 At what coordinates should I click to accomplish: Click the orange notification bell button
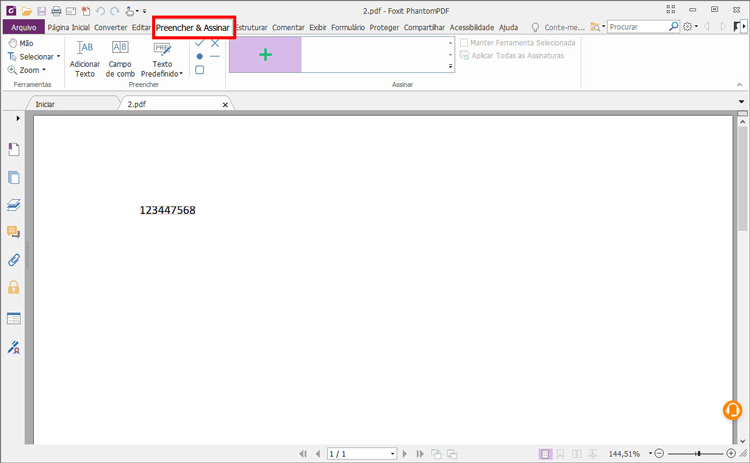732,410
